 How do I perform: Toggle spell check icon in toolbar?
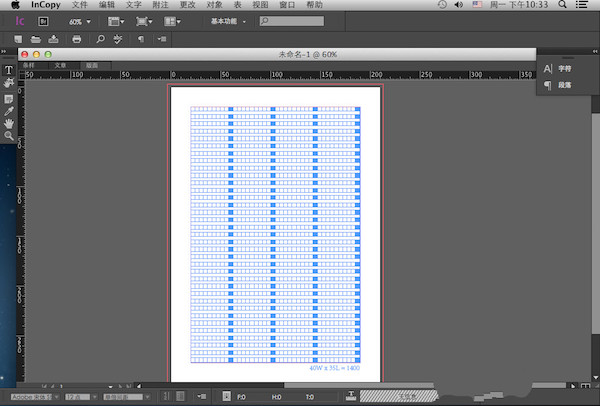[x=118, y=39]
